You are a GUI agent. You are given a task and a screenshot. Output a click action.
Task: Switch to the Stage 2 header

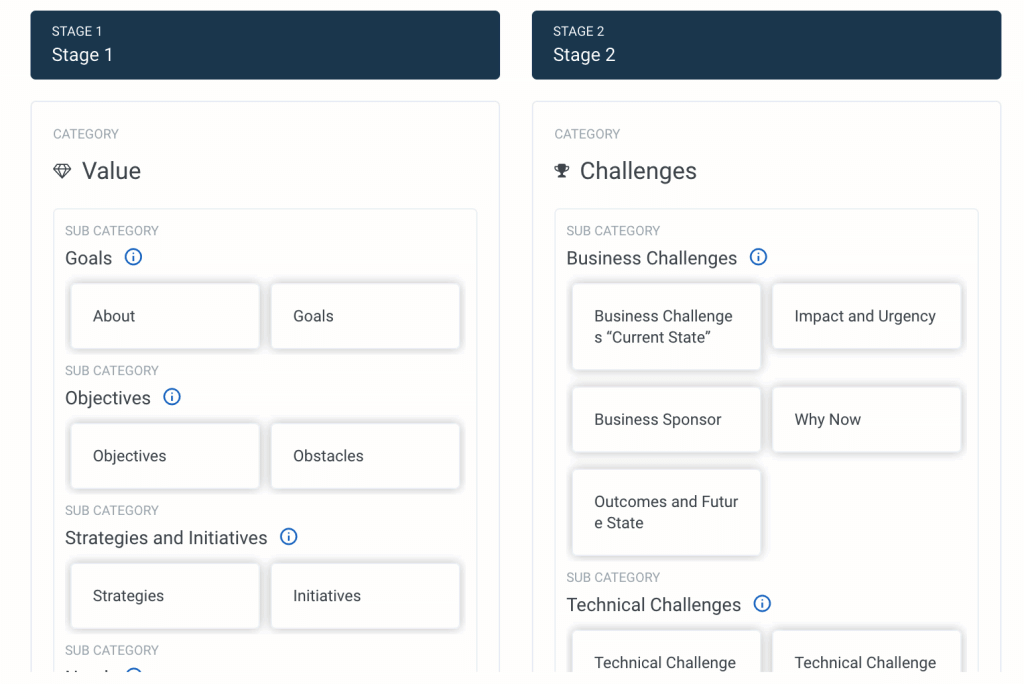[x=766, y=45]
